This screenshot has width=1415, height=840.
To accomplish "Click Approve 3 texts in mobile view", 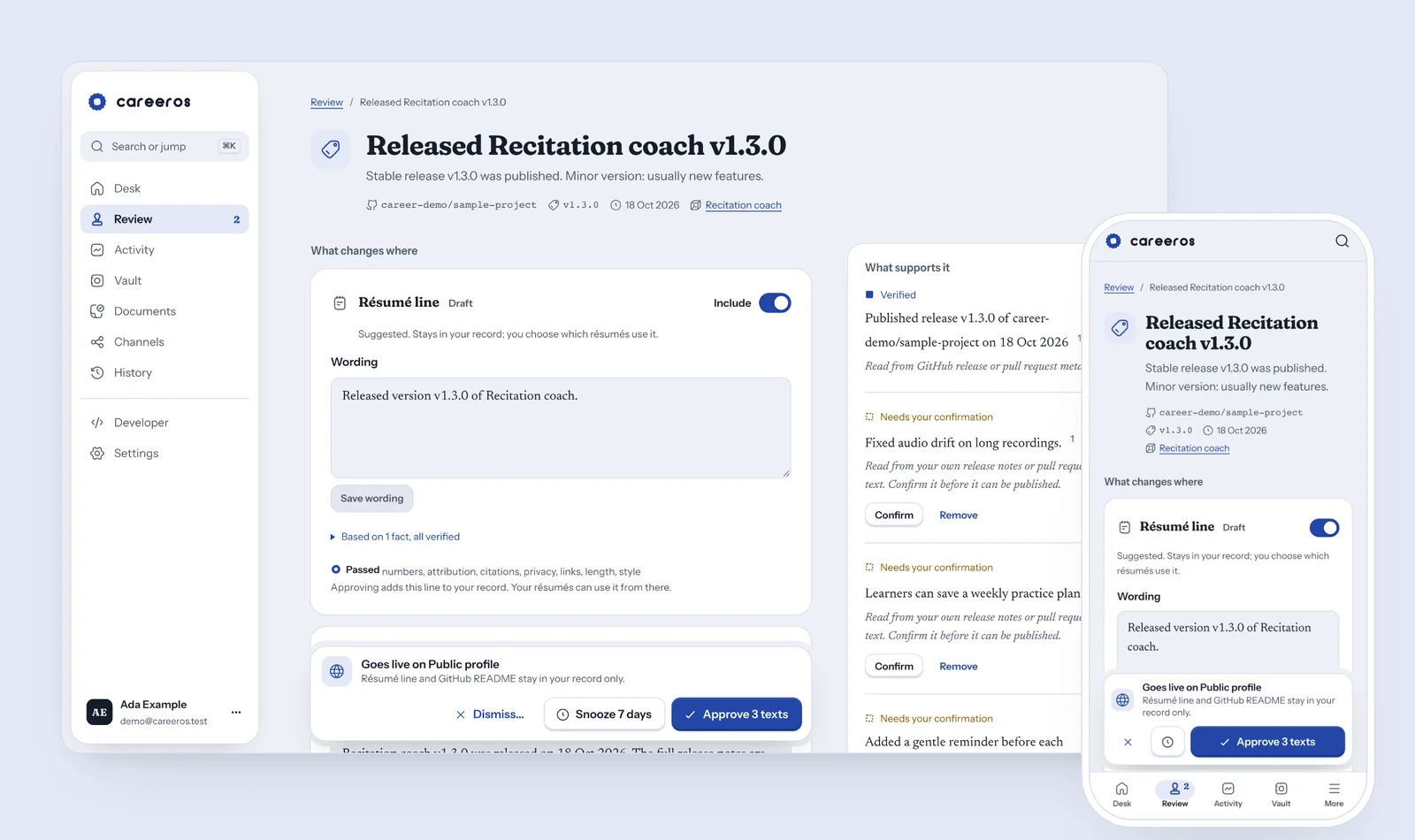I will point(1267,742).
